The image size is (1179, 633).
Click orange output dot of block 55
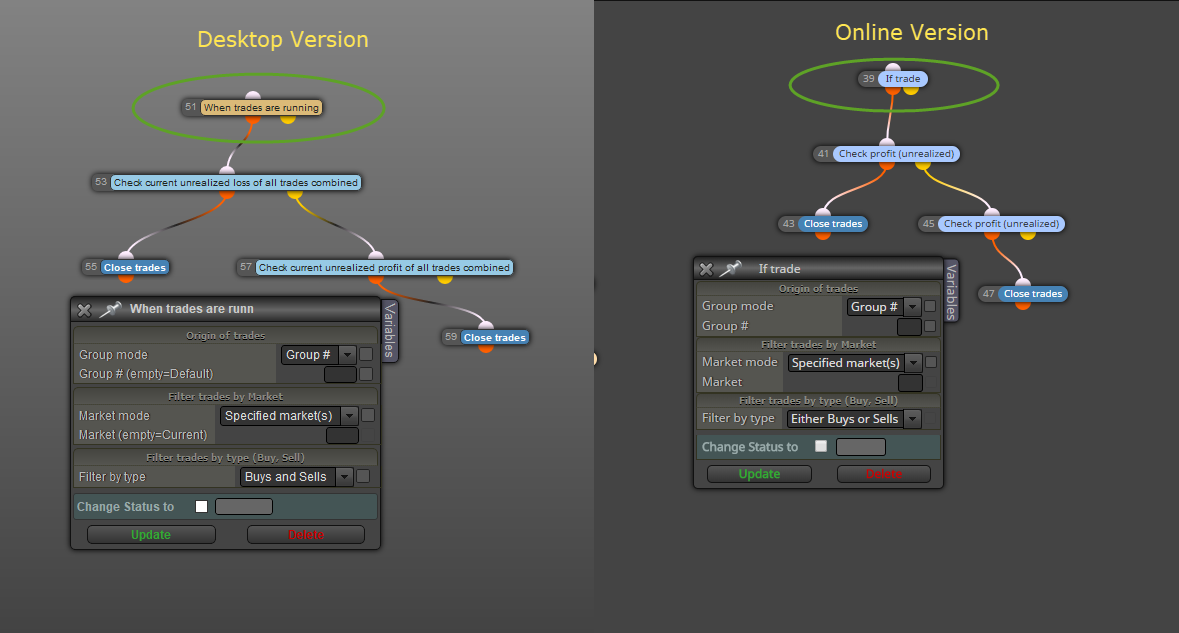(x=126, y=278)
